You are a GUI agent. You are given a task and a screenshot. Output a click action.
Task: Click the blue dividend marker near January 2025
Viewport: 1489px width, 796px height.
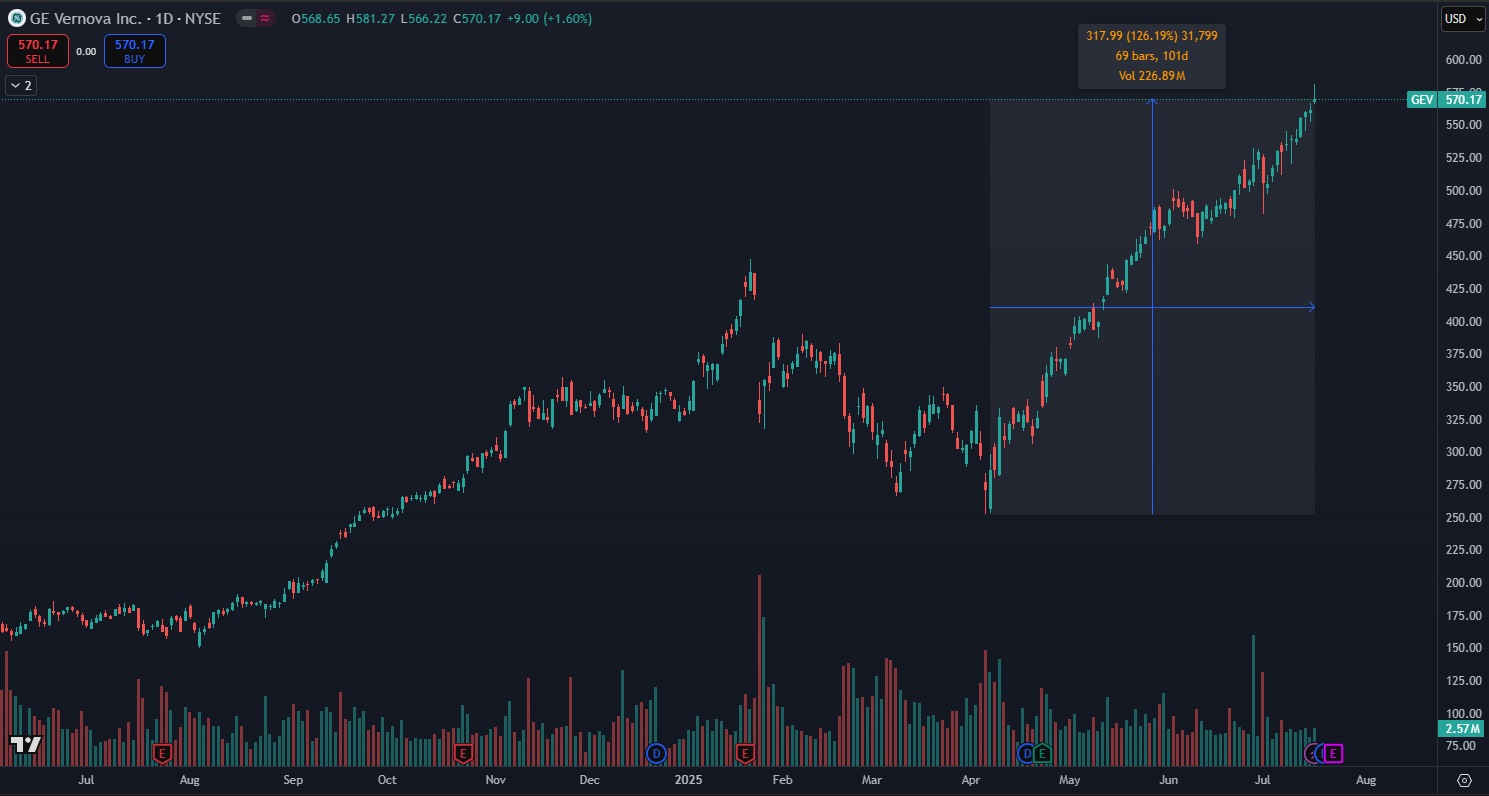[x=656, y=752]
